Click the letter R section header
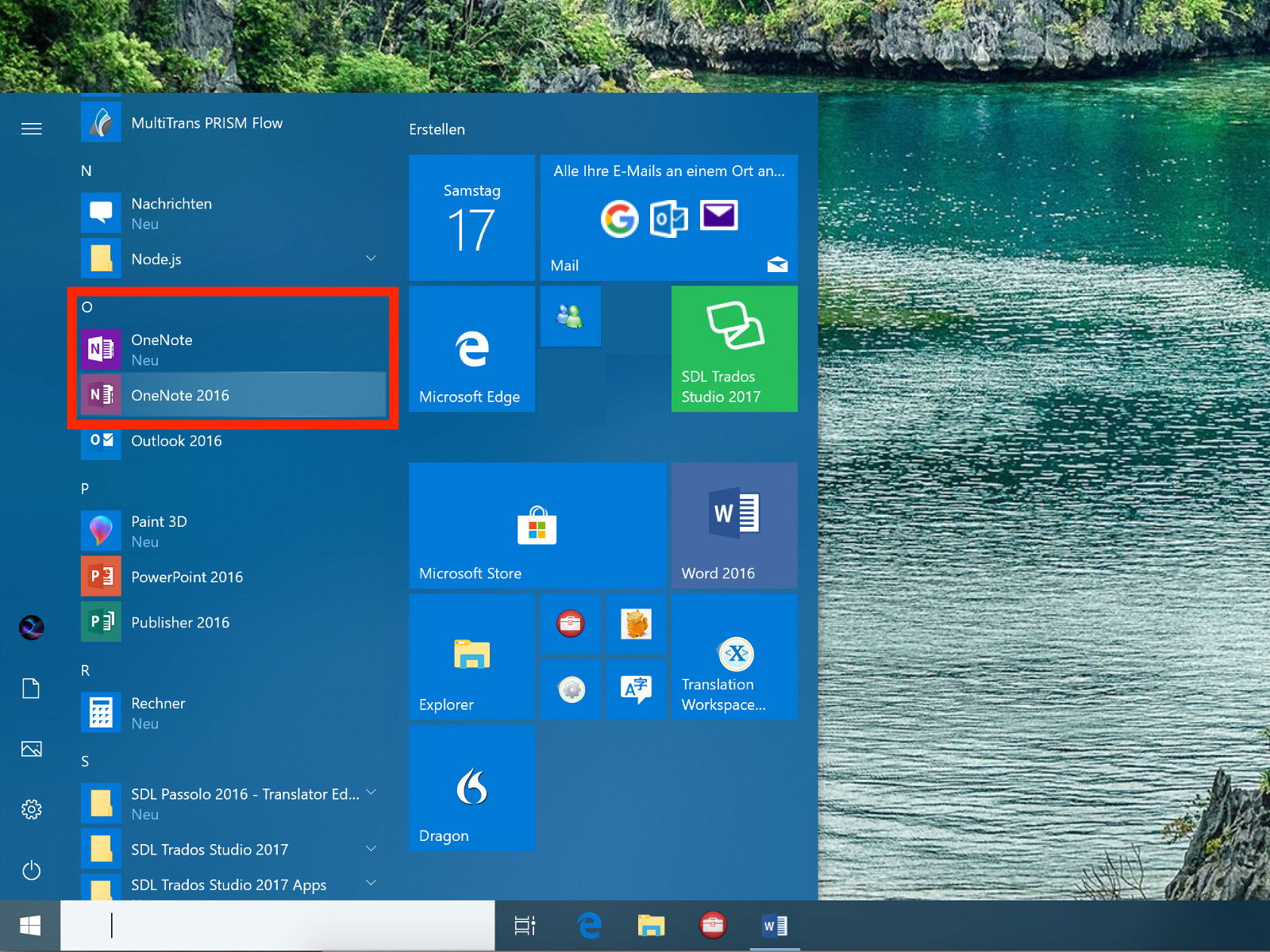This screenshot has height=952, width=1270. [x=85, y=670]
